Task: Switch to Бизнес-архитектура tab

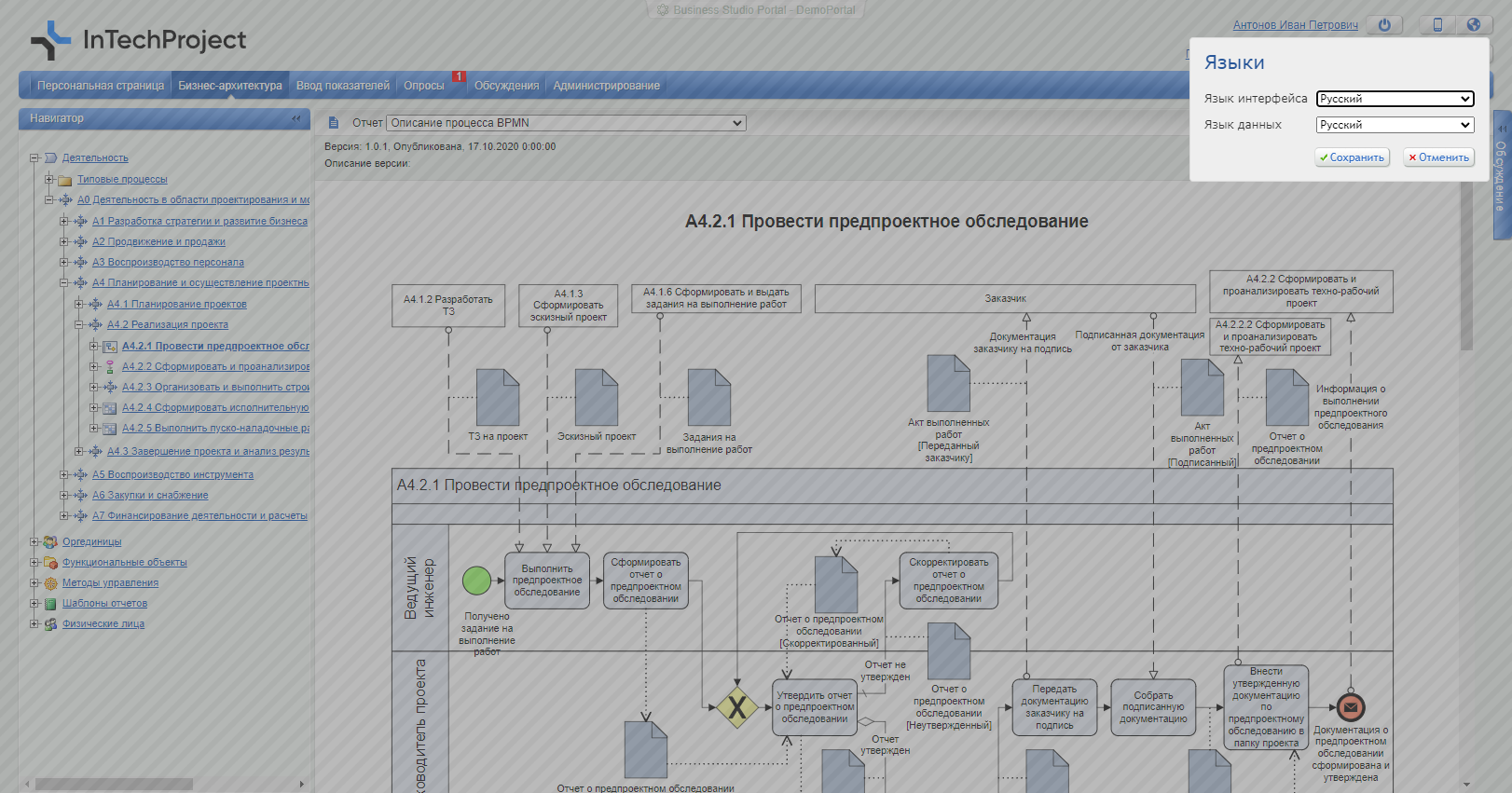Action: 230,86
